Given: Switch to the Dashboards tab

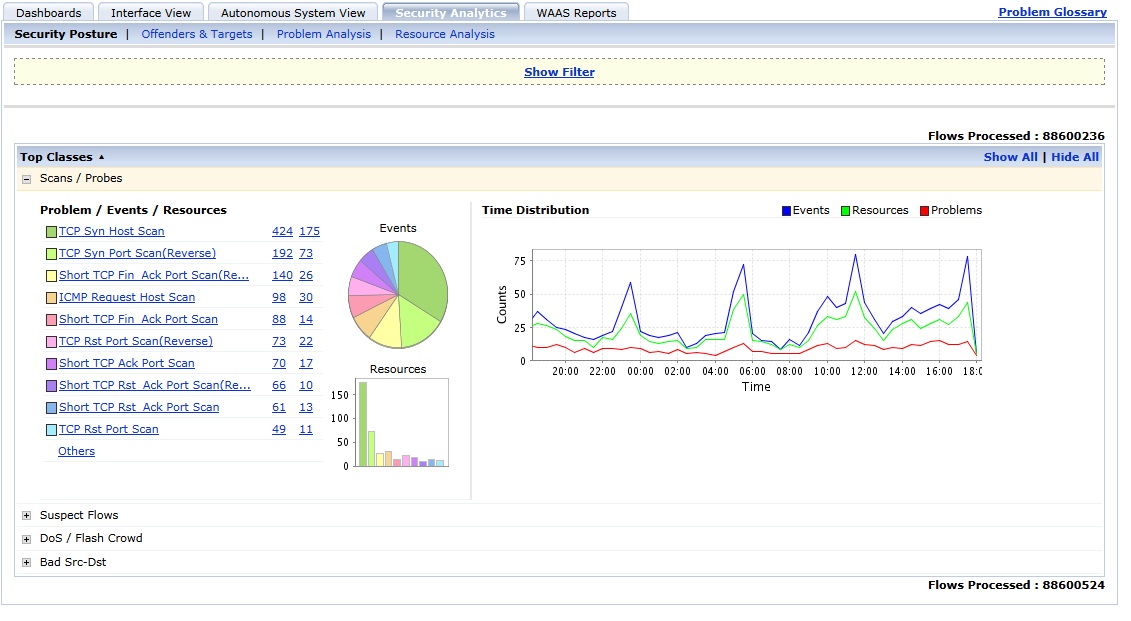Looking at the screenshot, I should pyautogui.click(x=48, y=12).
